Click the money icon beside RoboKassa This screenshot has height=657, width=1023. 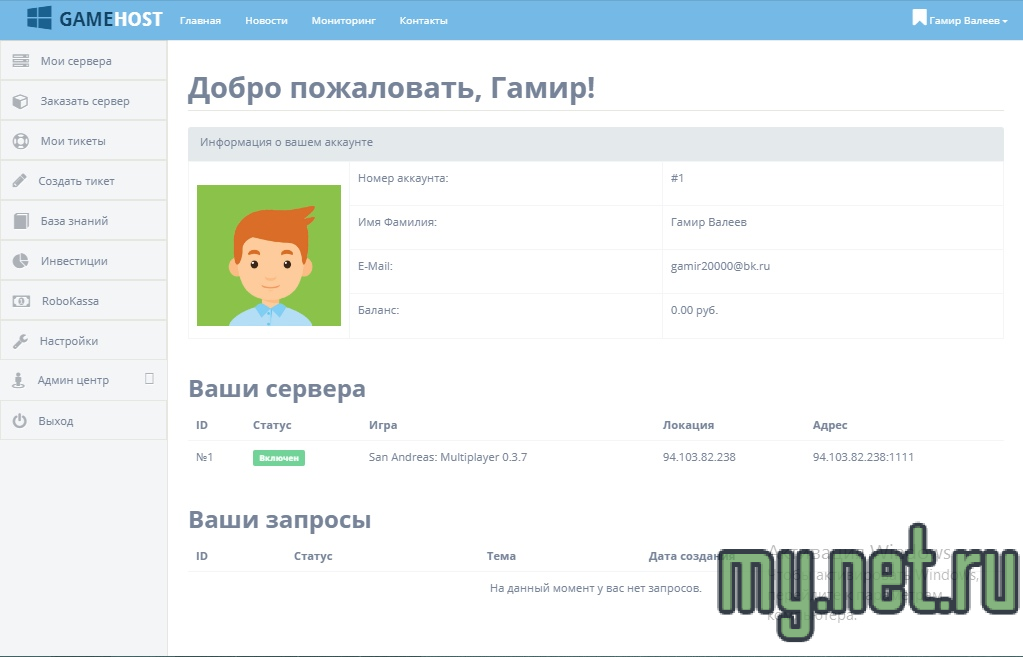[x=20, y=301]
